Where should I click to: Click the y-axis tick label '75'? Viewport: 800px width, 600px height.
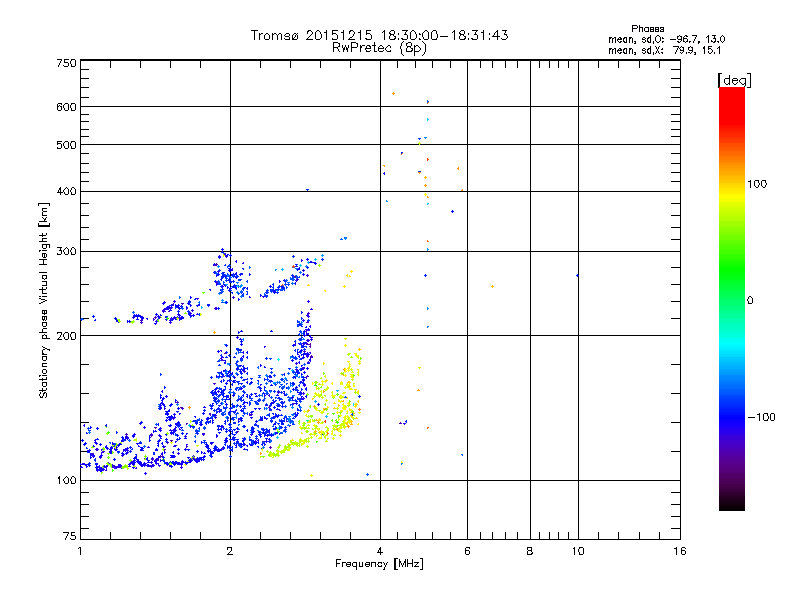point(70,536)
